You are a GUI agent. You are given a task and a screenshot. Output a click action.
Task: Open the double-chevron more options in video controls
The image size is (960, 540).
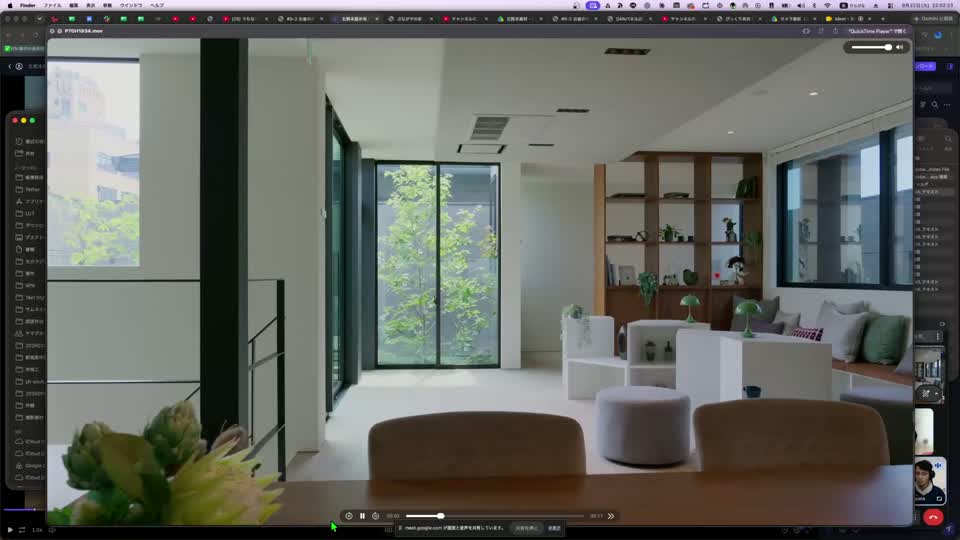(x=611, y=516)
